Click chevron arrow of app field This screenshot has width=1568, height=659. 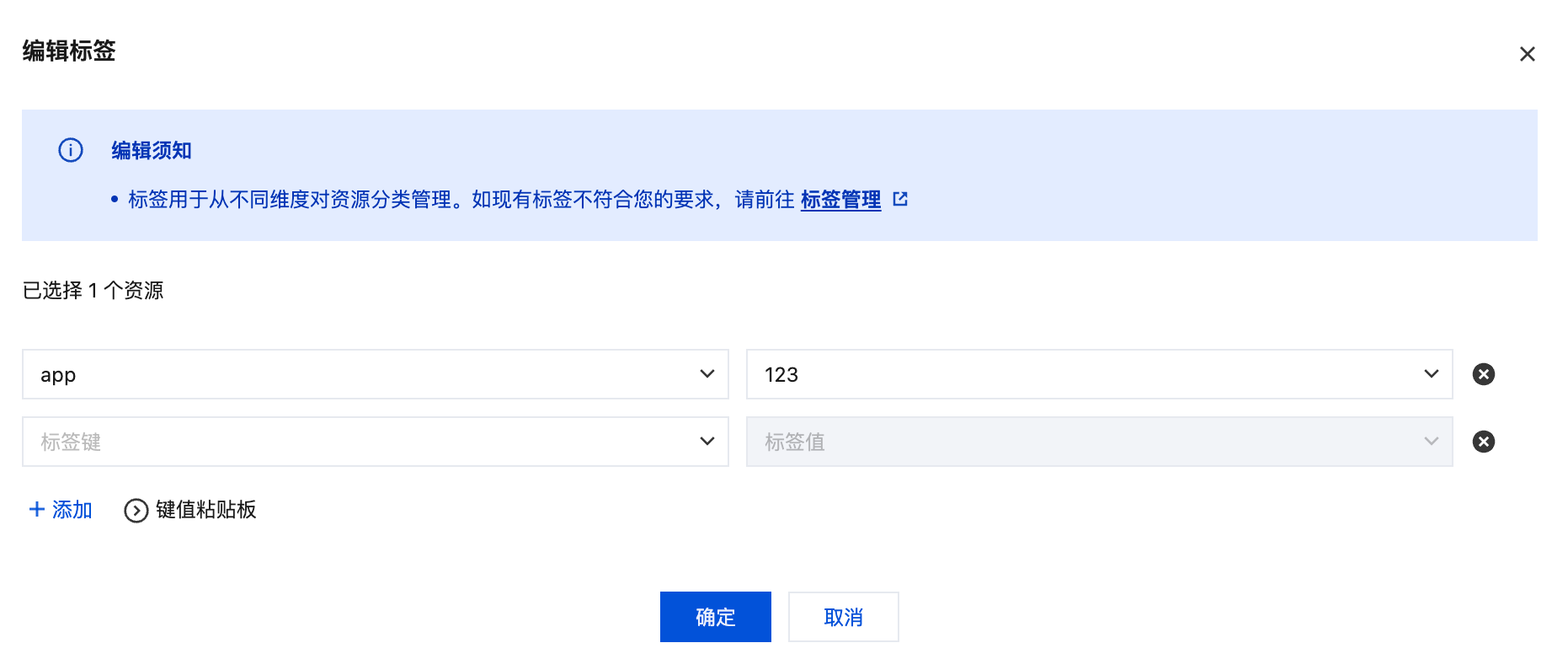pyautogui.click(x=707, y=374)
